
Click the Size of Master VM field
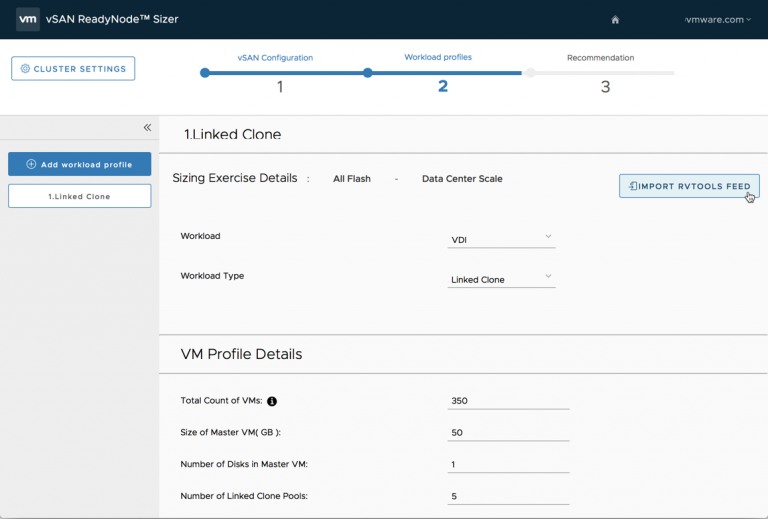[x=508, y=433]
